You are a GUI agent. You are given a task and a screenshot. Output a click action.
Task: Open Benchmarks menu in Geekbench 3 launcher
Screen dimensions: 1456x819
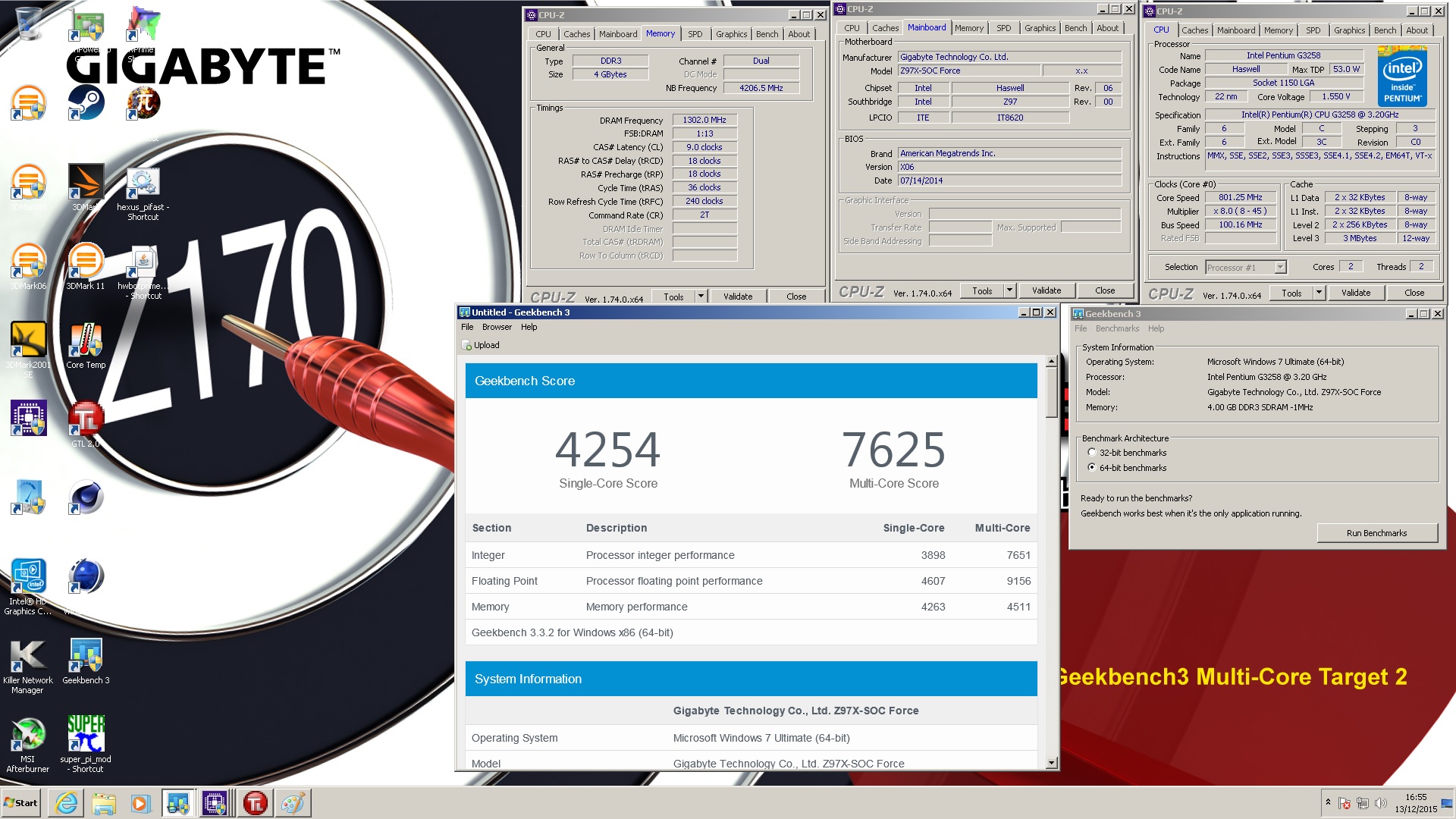pos(1117,328)
